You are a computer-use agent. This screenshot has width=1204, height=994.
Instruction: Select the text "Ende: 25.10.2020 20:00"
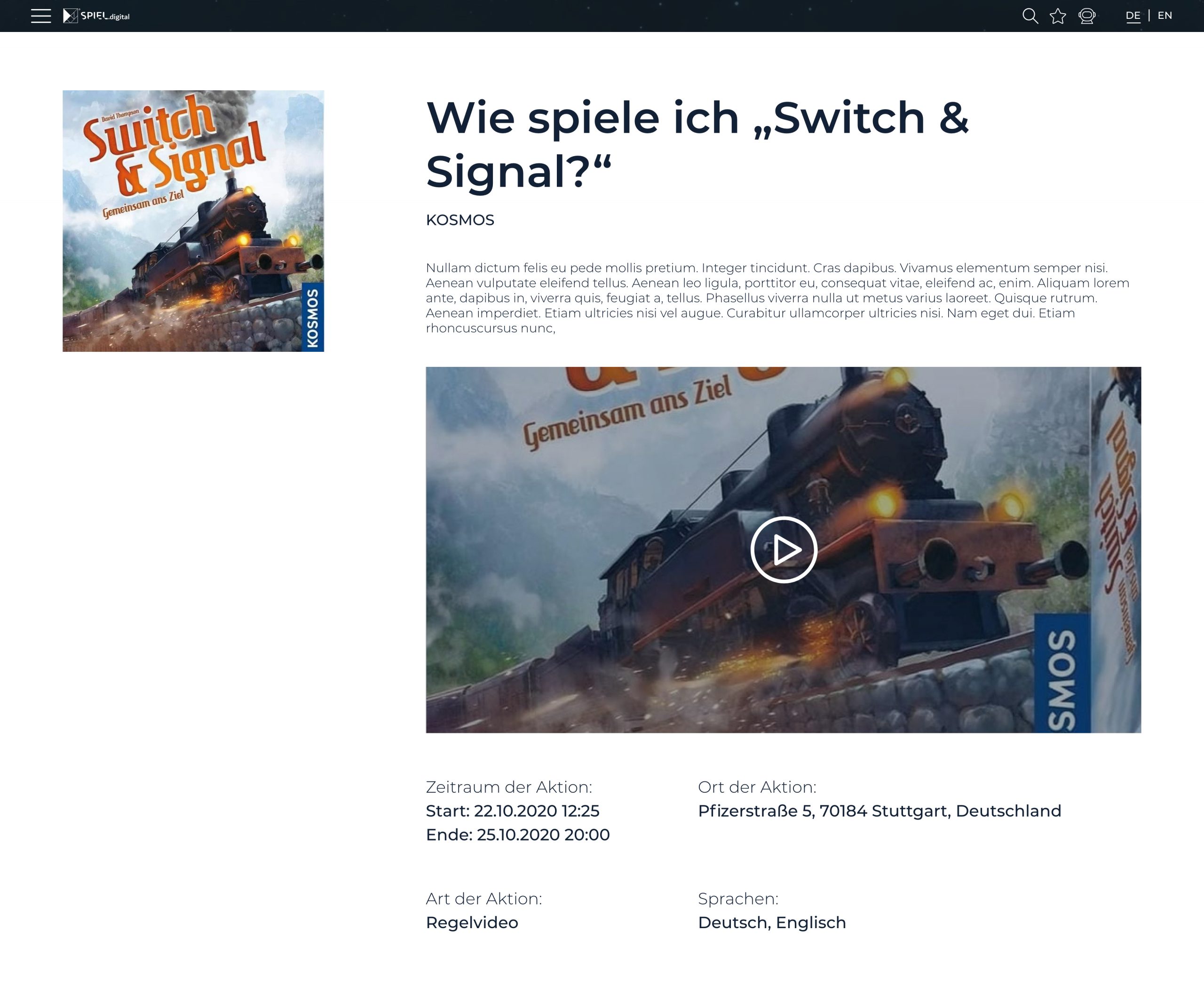[517, 835]
